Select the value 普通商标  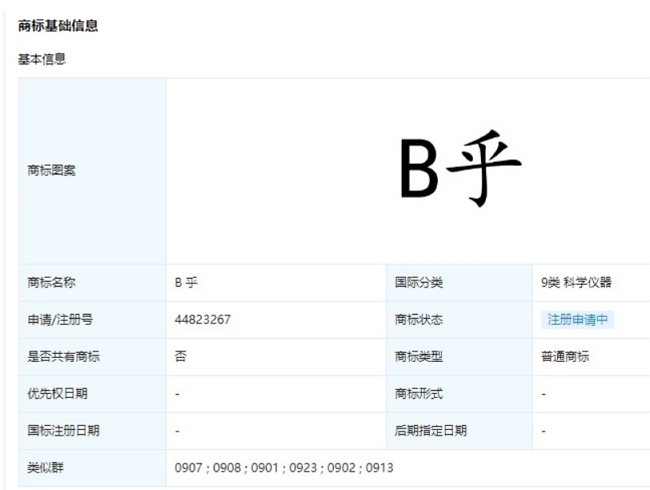(x=565, y=357)
